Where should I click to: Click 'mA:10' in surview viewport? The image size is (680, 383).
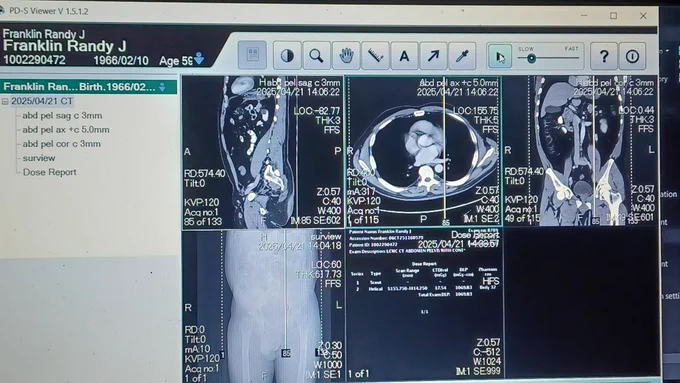pos(197,349)
